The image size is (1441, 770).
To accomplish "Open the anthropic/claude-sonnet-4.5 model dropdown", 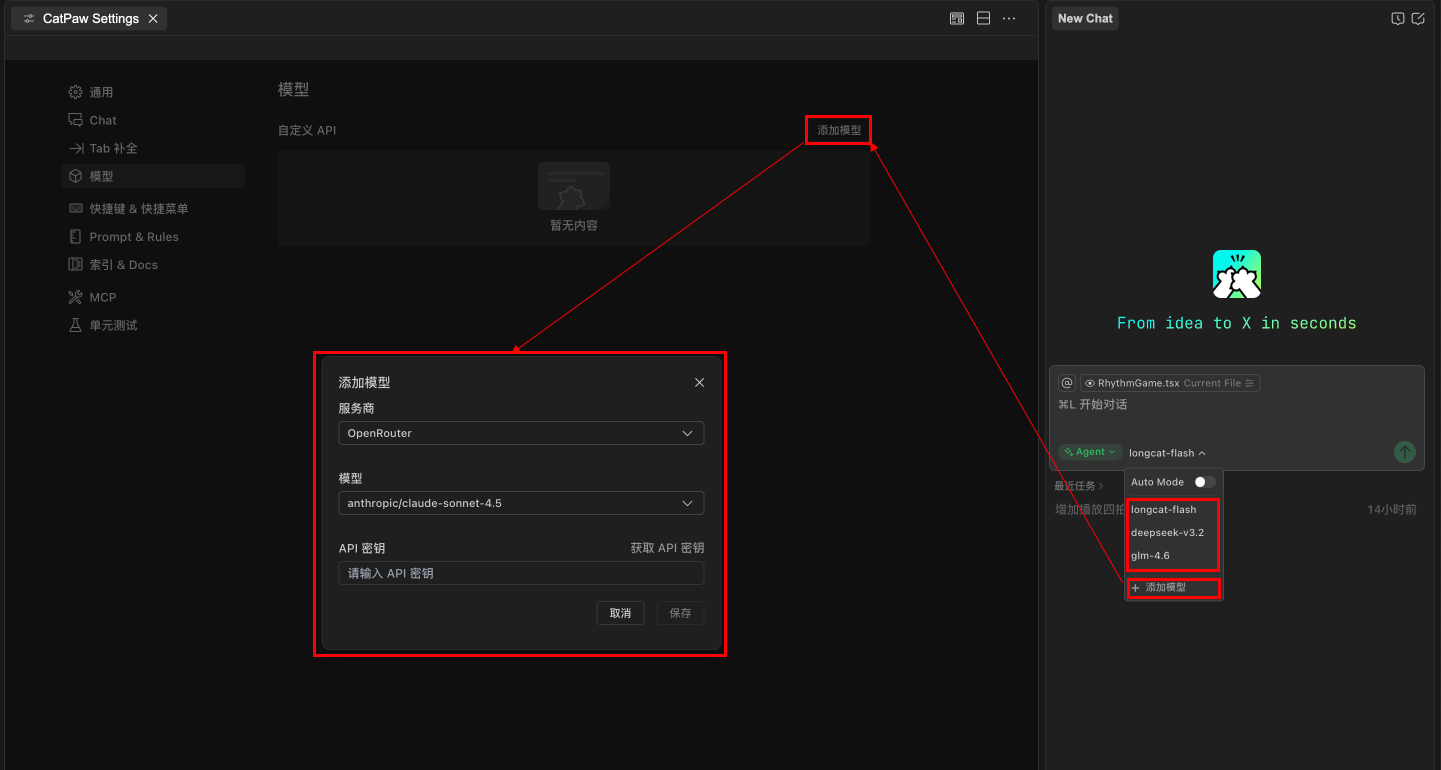I will [521, 503].
